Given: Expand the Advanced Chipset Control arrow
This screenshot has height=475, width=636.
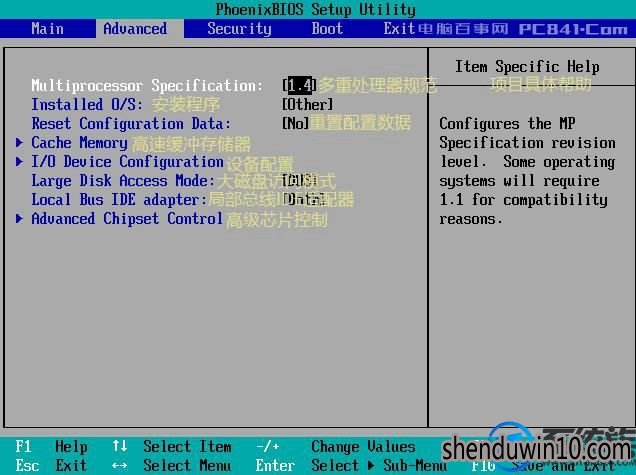Looking at the screenshot, I should pyautogui.click(x=19, y=219).
